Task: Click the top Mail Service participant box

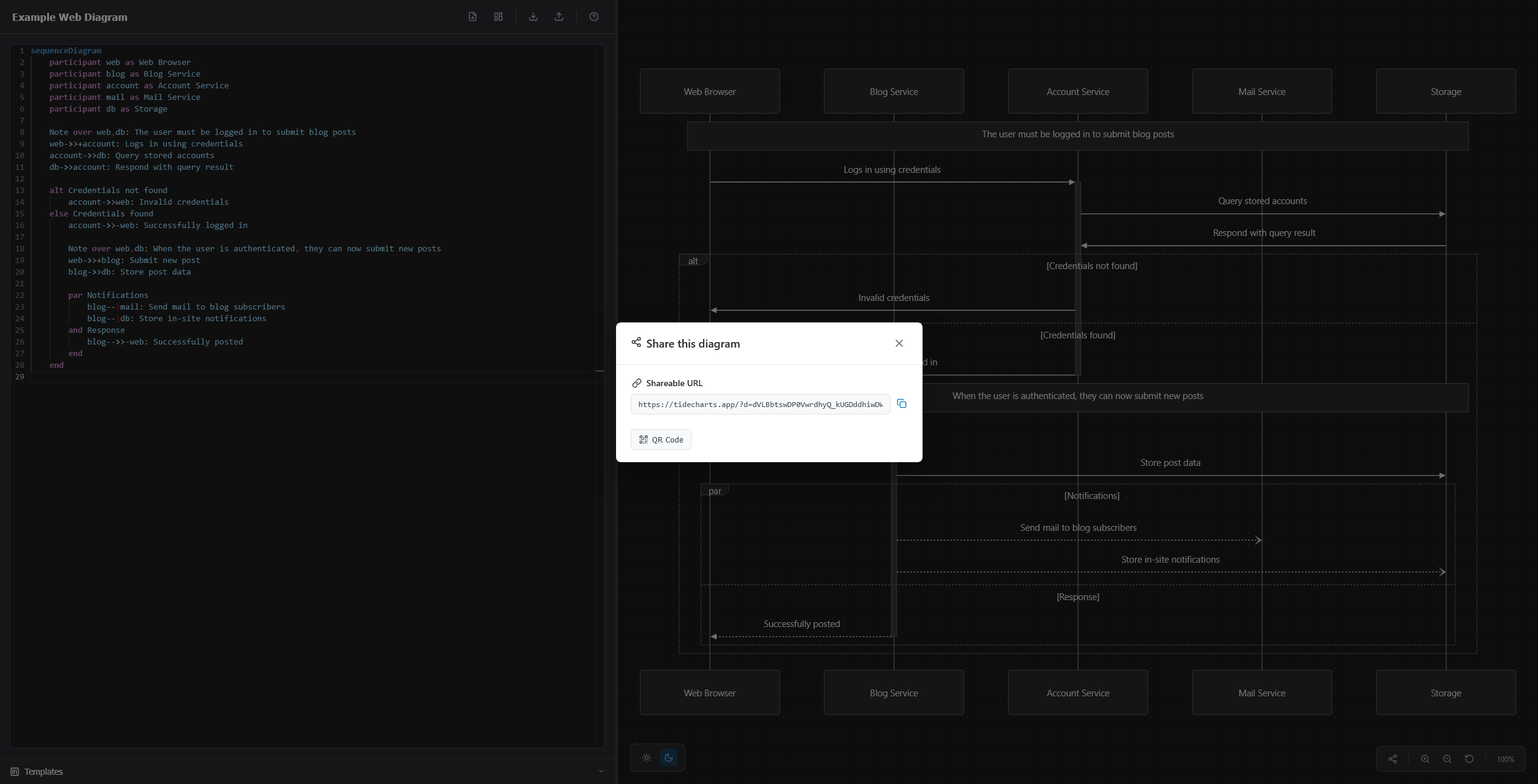Action: click(1262, 91)
